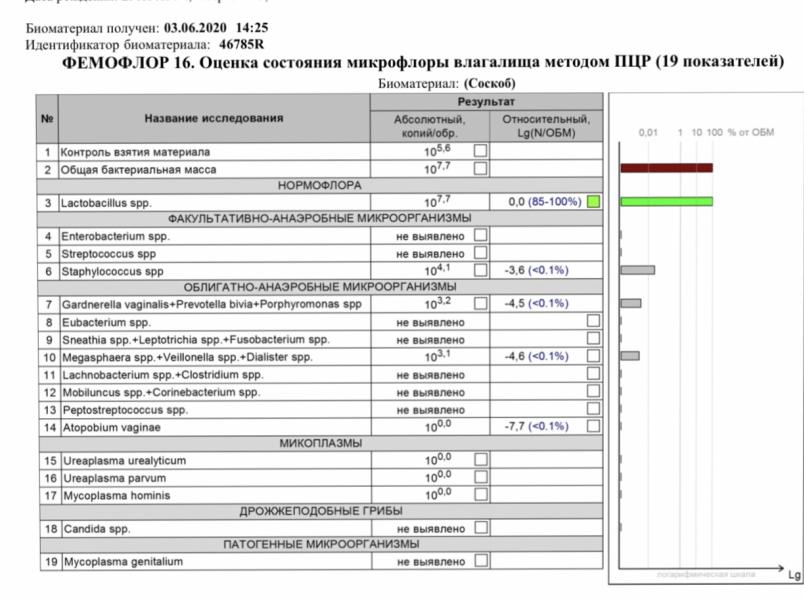Viewport: 804px width, 600px height.
Task: Toggle the checkbox in the Gardnerella vaginalis row
Action: click(480, 303)
